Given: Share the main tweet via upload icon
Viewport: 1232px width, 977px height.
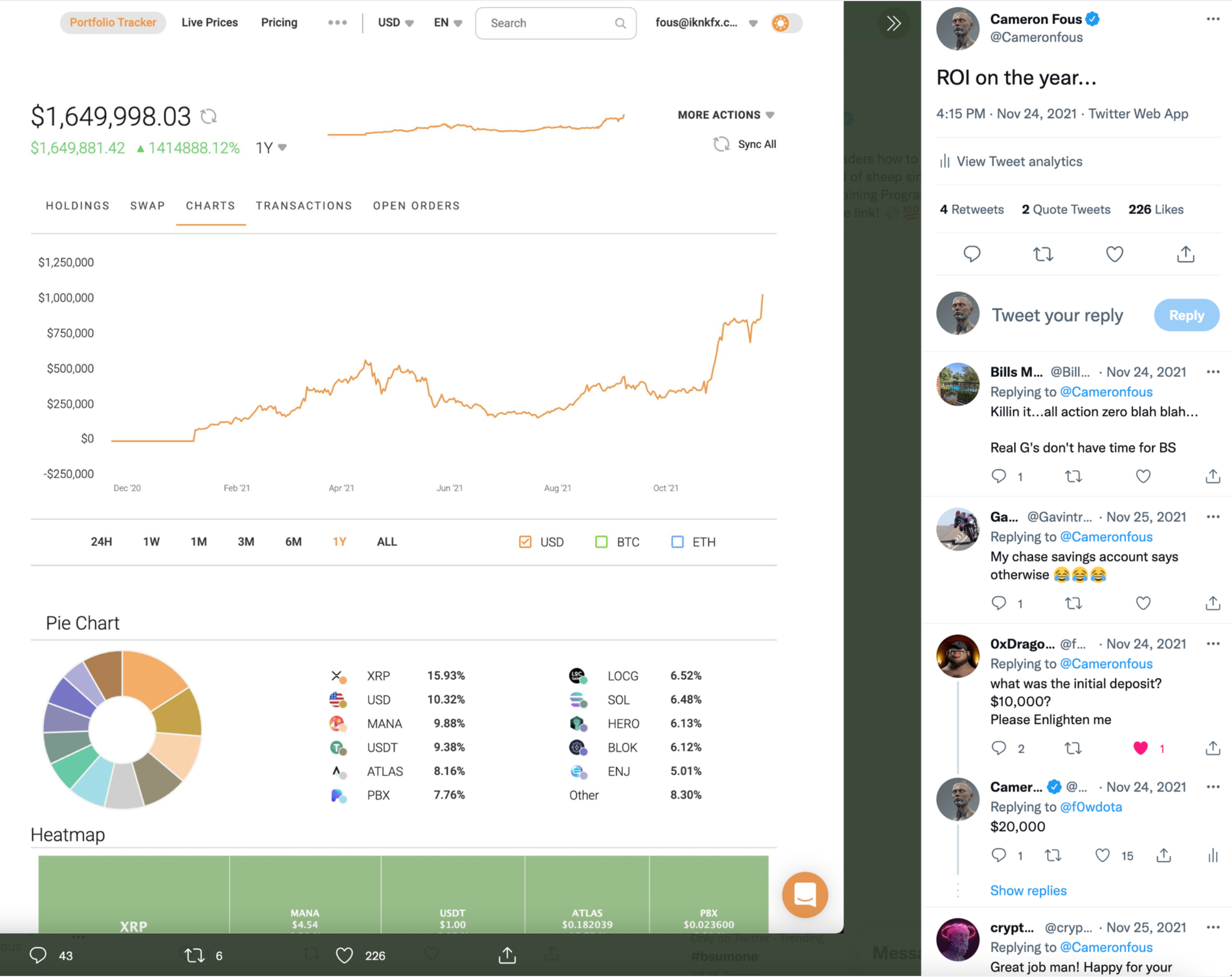Looking at the screenshot, I should 1186,254.
